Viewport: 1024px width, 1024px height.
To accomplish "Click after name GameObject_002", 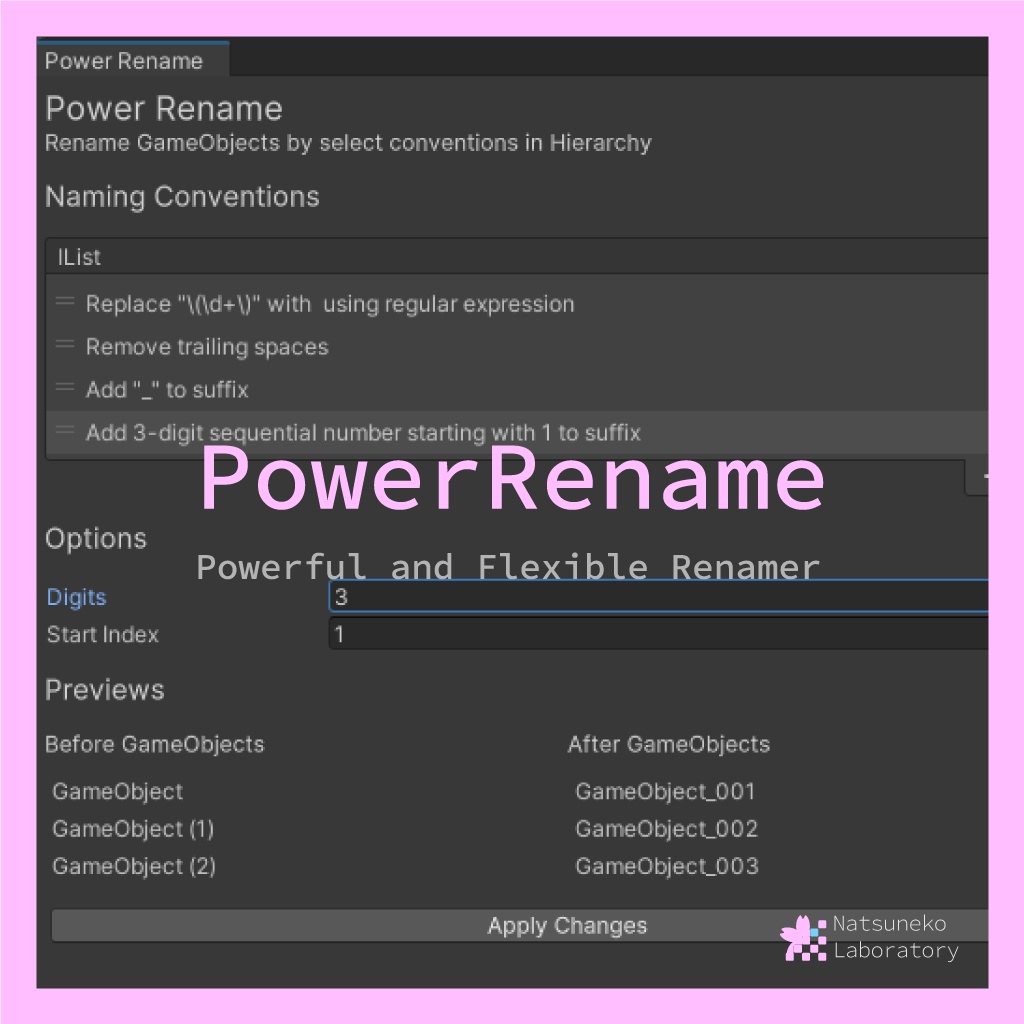I will tap(666, 829).
